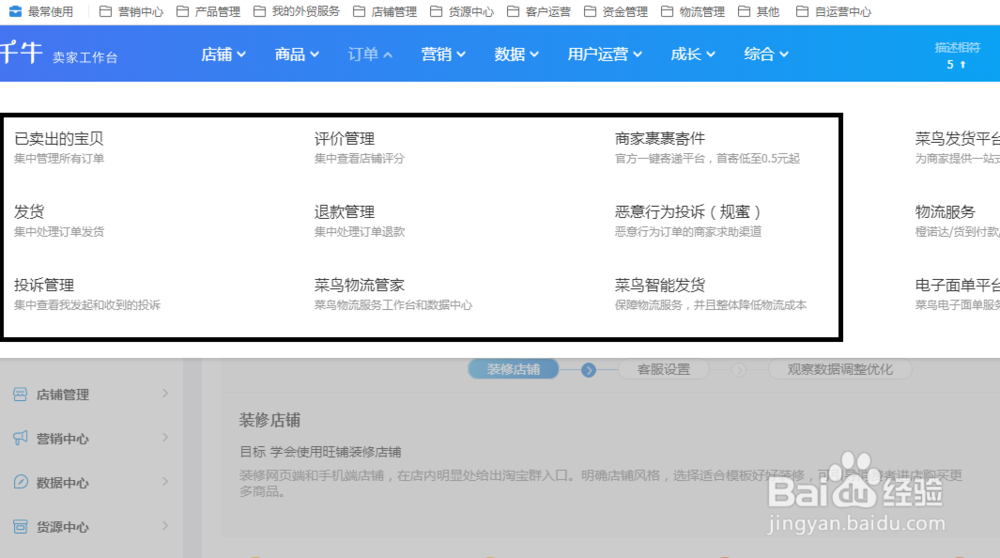This screenshot has height=558, width=1000.
Task: Open the 产品管理 bookmark folder
Action: [208, 11]
